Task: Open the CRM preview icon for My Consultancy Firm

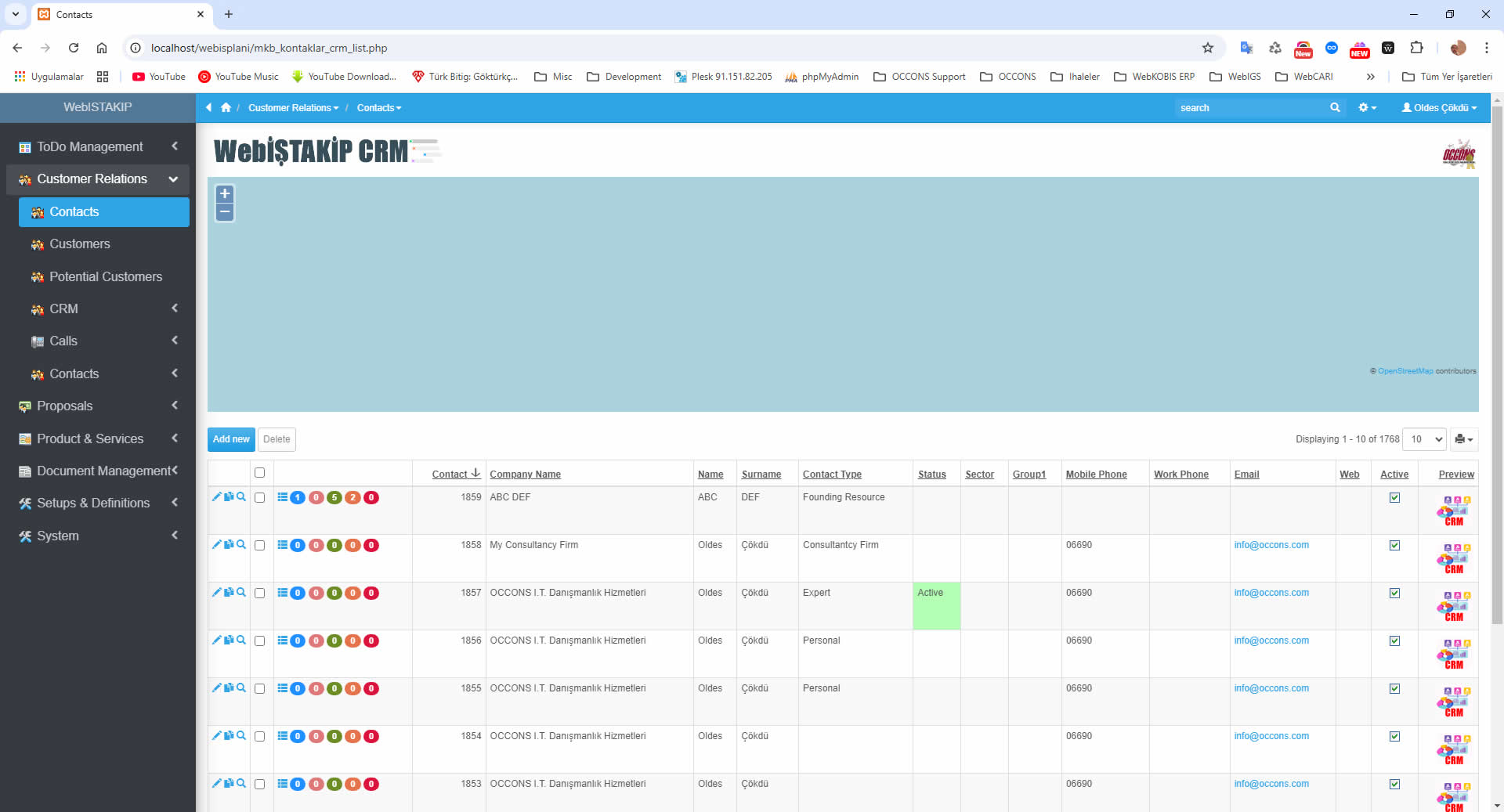Action: [1454, 558]
